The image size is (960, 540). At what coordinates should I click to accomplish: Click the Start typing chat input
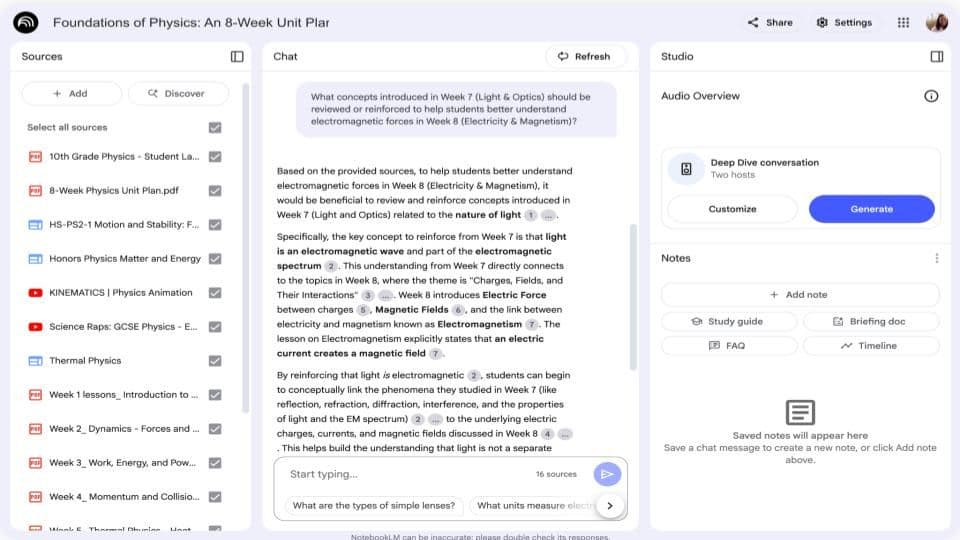click(x=400, y=474)
